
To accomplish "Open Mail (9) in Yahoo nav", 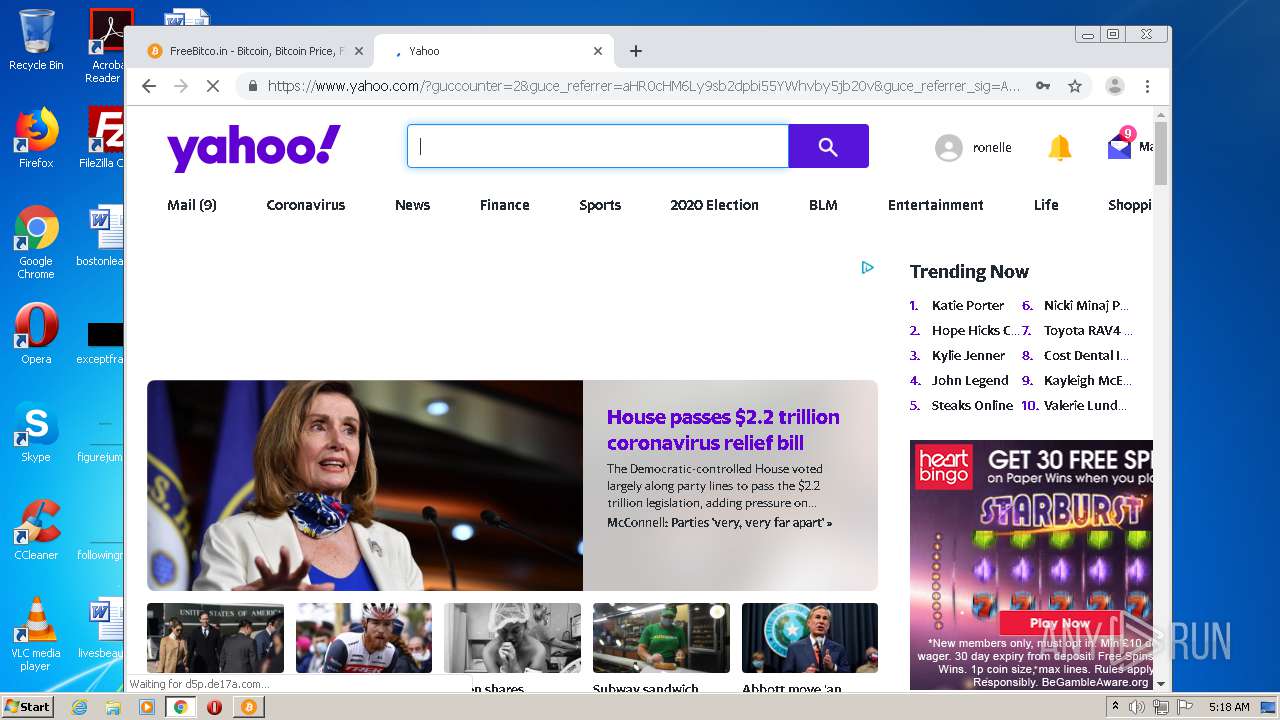I will tap(192, 205).
